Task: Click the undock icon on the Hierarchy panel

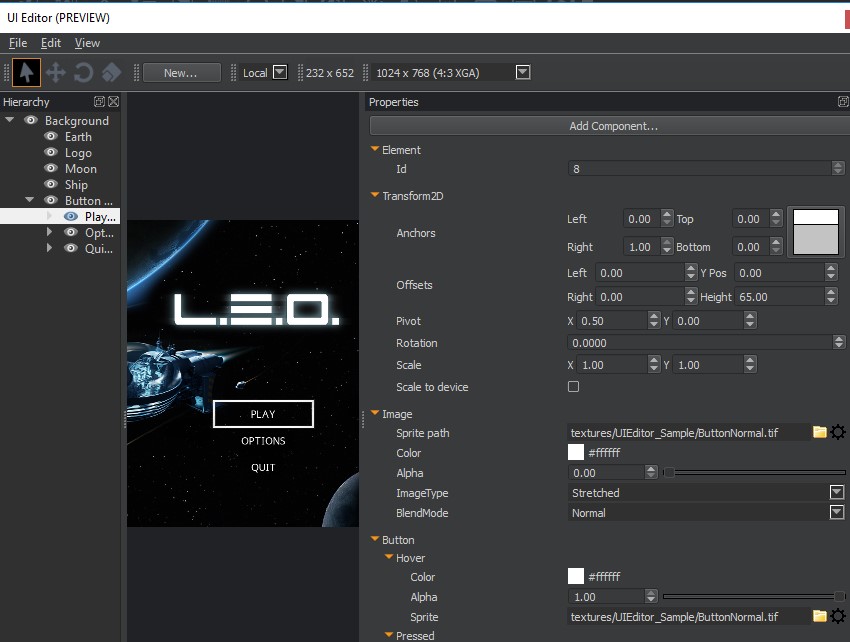Action: [99, 101]
